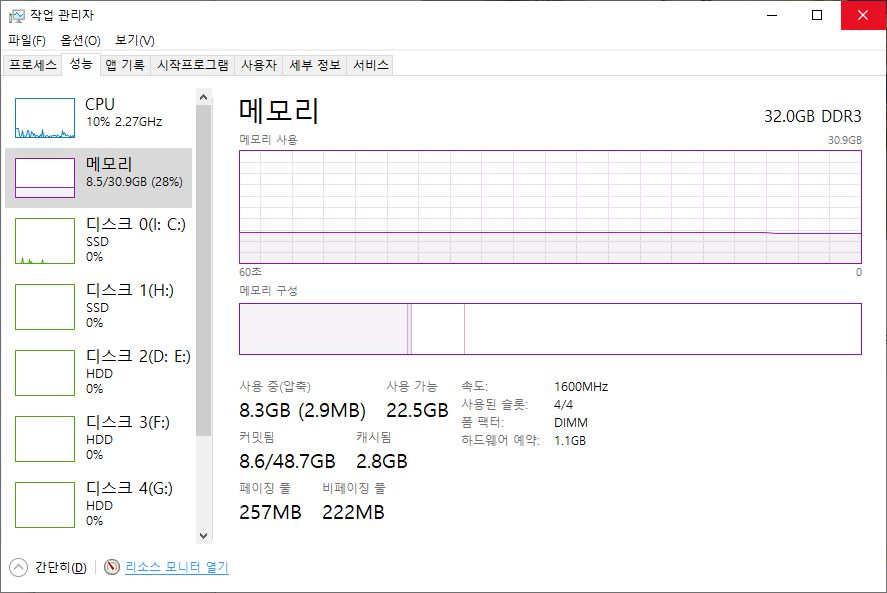
Task: Click the 1600MHz speed value
Action: coord(581,386)
